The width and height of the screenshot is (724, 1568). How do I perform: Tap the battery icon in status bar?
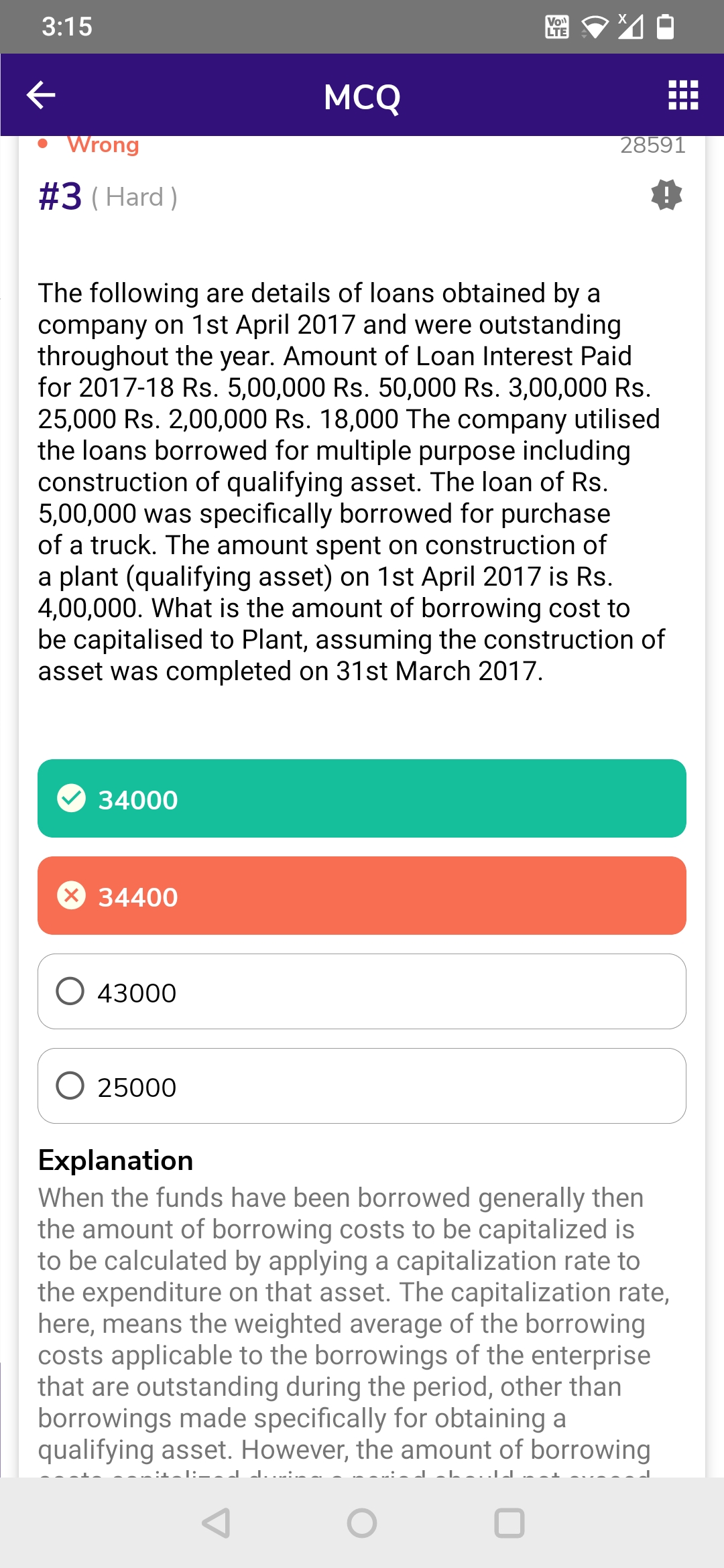pyautogui.click(x=665, y=27)
